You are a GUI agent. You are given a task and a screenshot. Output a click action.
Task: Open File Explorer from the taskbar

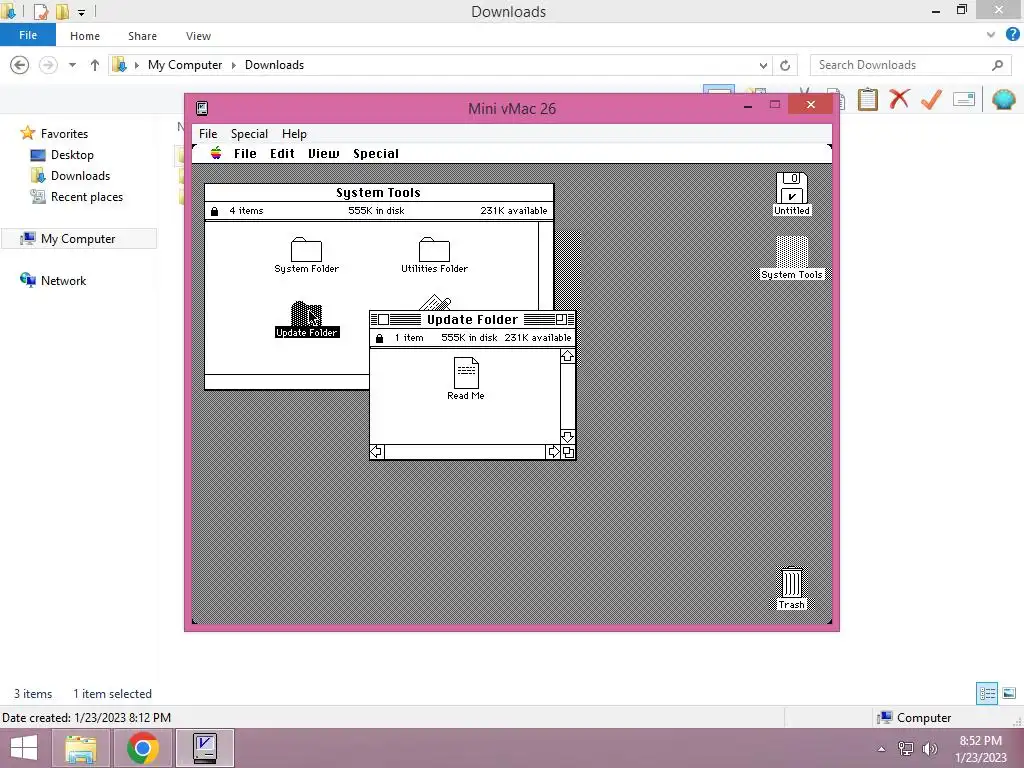[x=80, y=748]
